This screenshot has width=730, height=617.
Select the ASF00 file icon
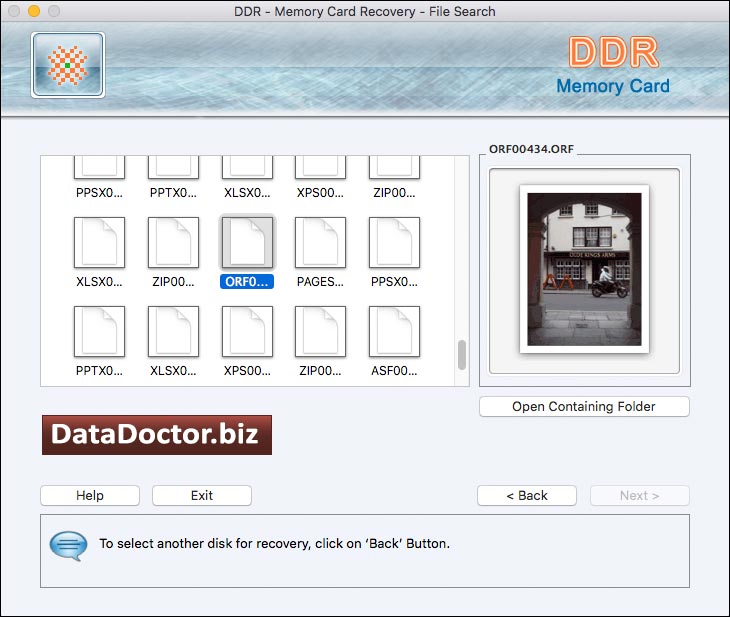coord(394,332)
